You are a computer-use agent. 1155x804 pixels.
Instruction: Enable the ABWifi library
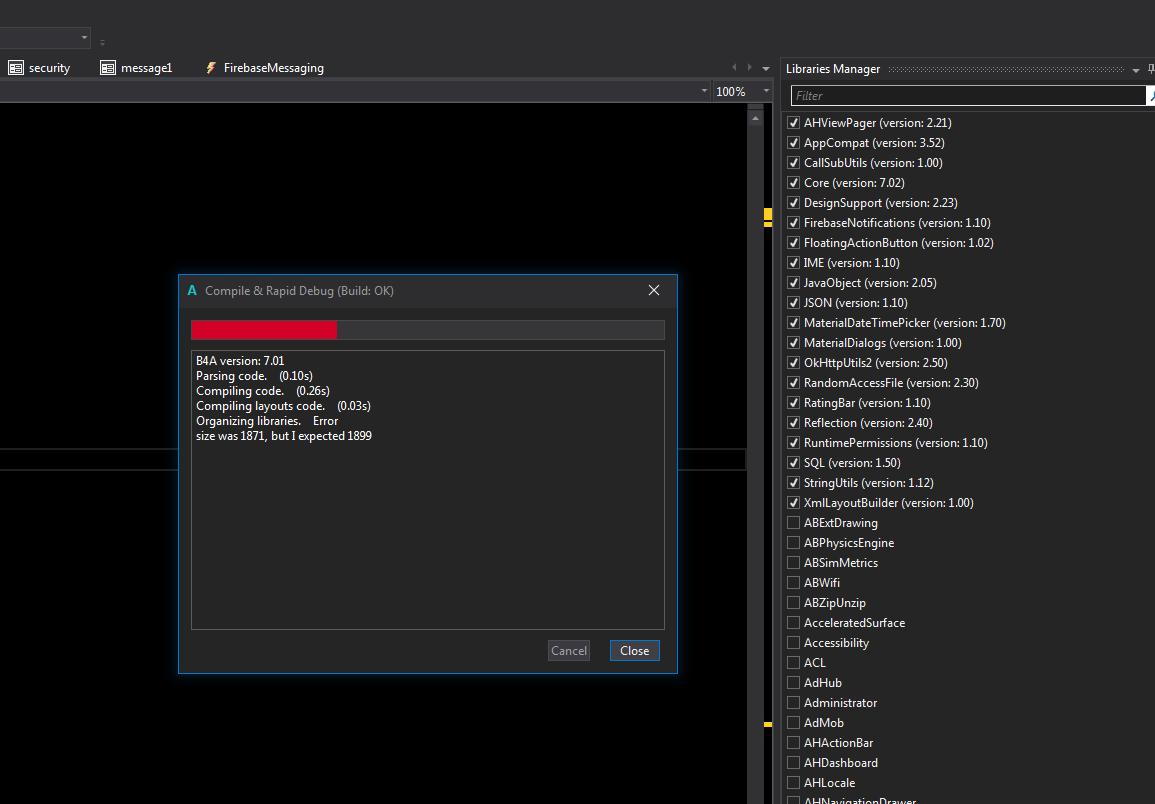(x=793, y=582)
